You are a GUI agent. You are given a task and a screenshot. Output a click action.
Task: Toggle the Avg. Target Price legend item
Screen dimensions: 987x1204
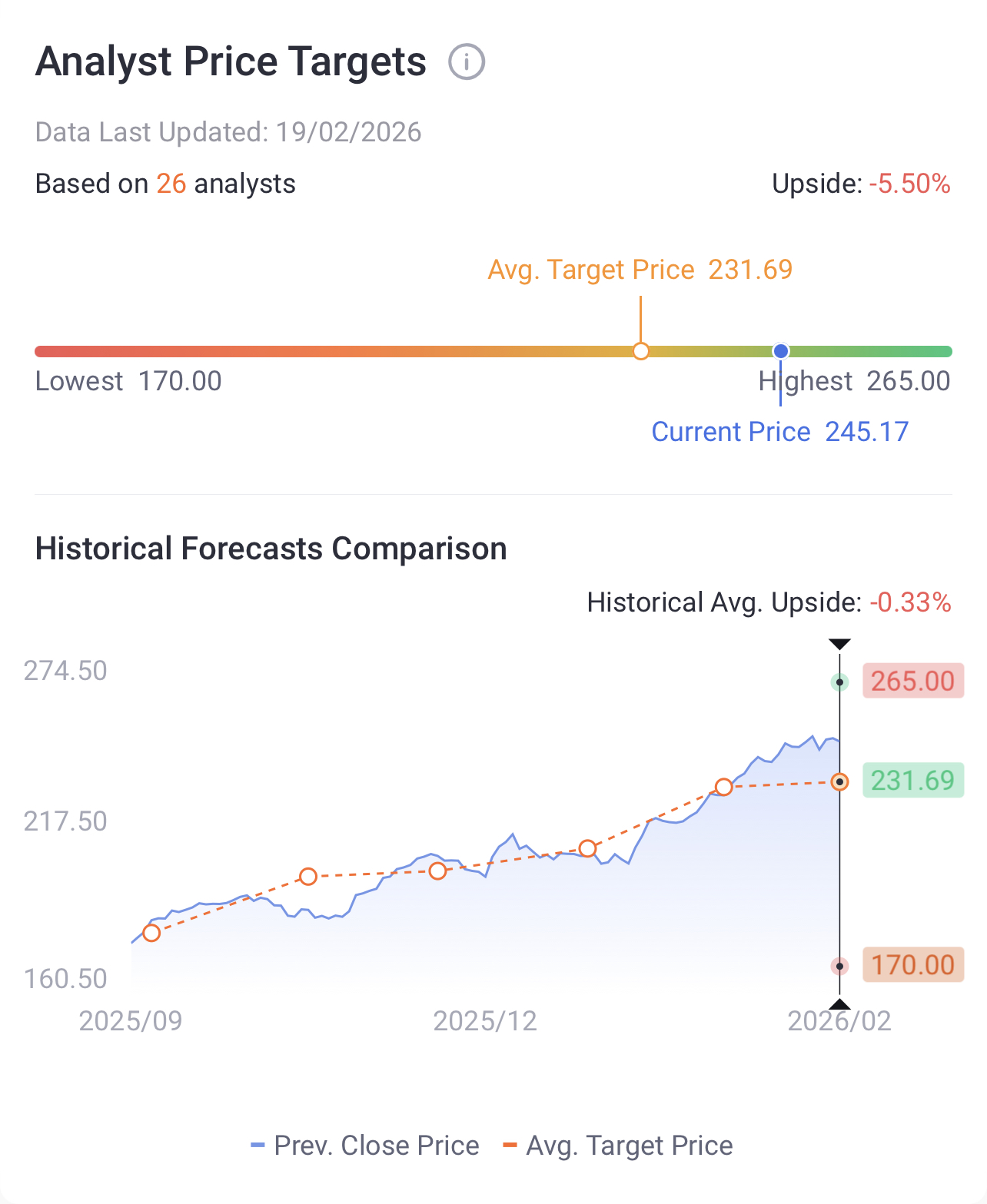click(617, 1146)
